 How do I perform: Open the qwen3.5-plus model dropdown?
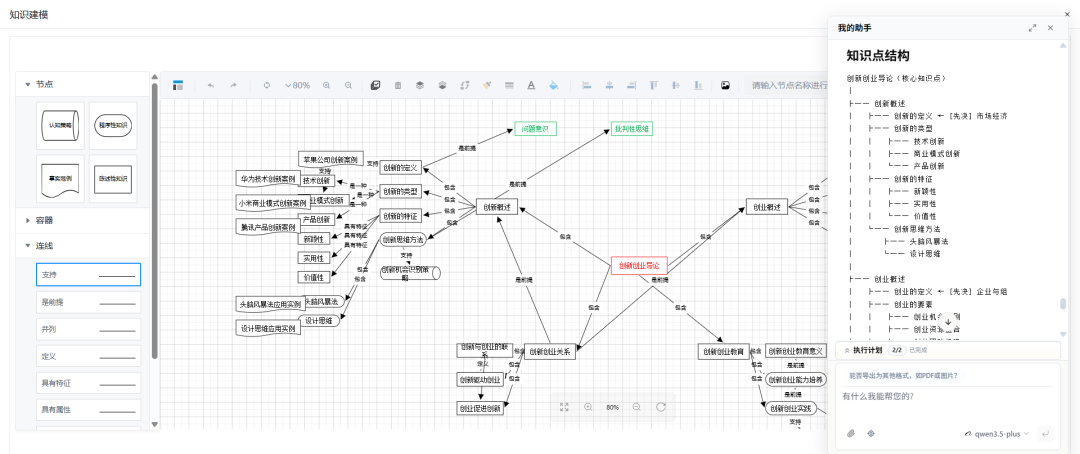(997, 434)
